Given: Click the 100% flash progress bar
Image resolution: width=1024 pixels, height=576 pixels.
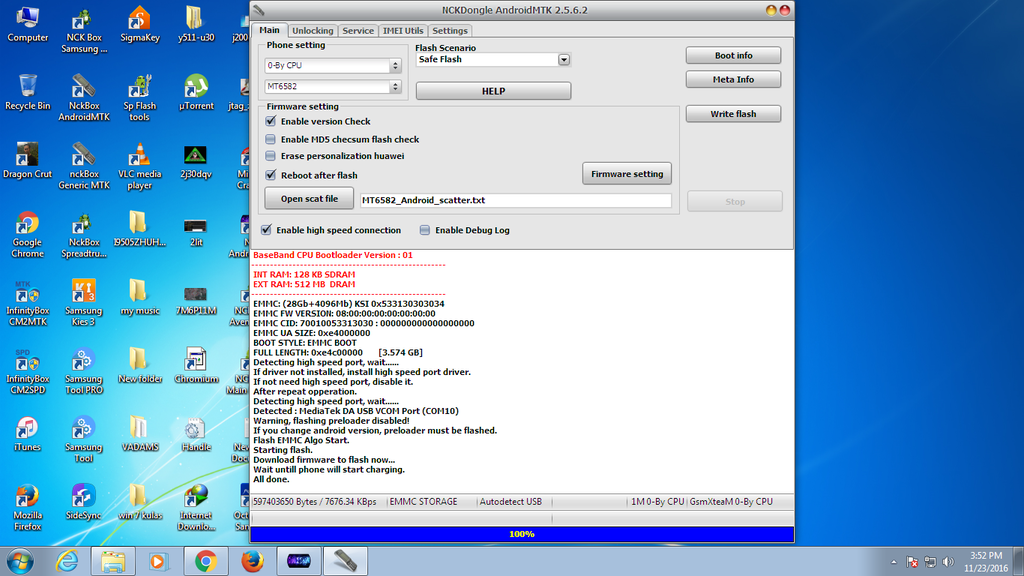Looking at the screenshot, I should coord(521,534).
